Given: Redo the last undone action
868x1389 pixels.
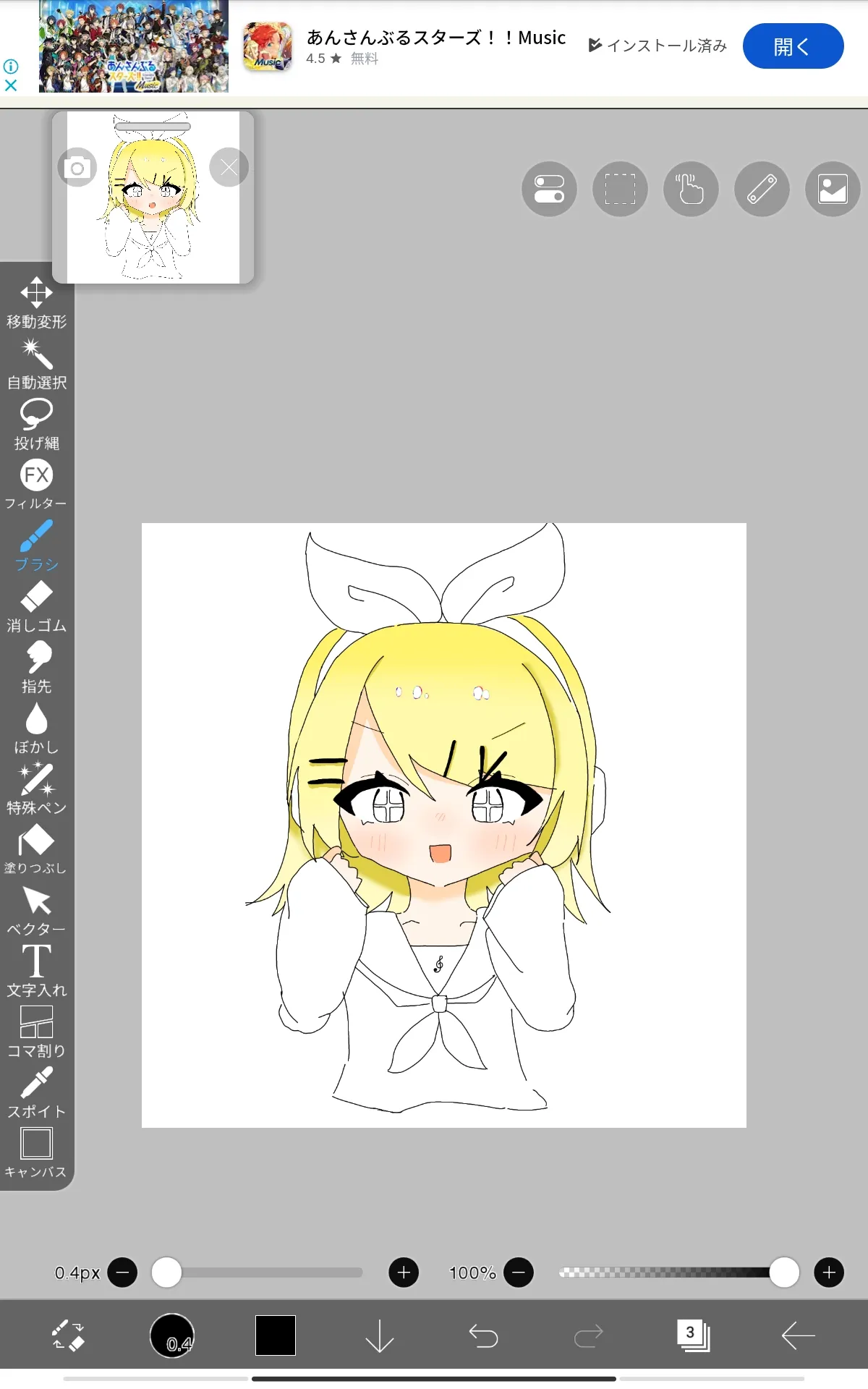Looking at the screenshot, I should pyautogui.click(x=588, y=1335).
